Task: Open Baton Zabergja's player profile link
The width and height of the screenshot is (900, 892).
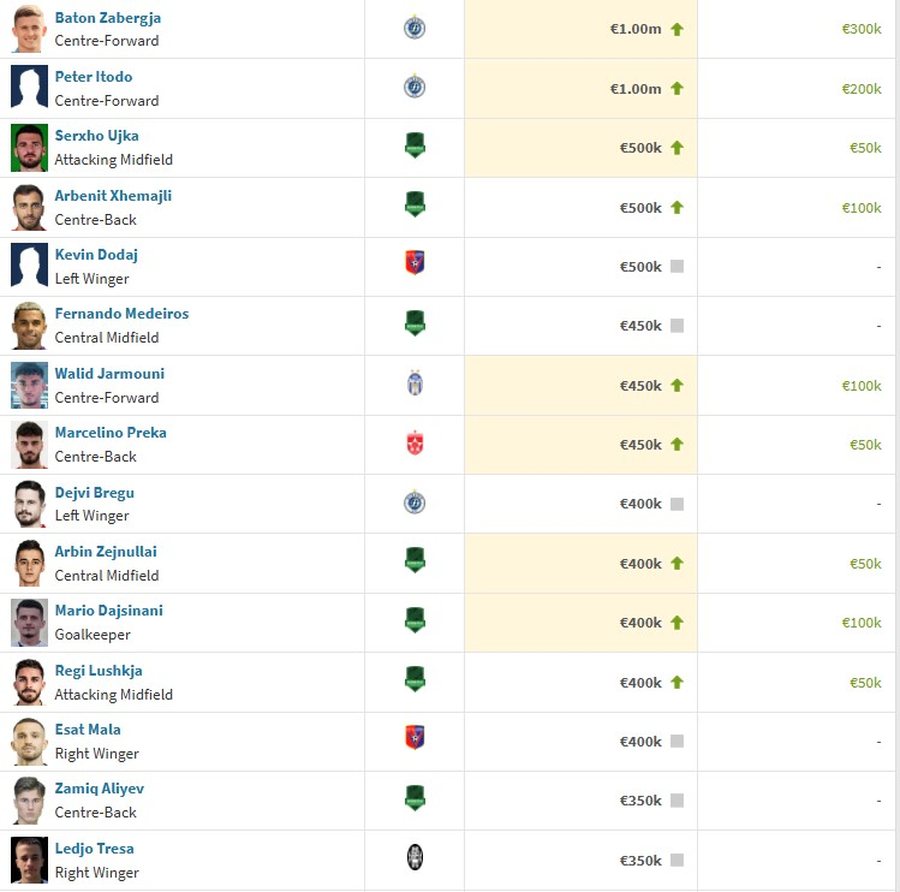Action: coord(108,18)
